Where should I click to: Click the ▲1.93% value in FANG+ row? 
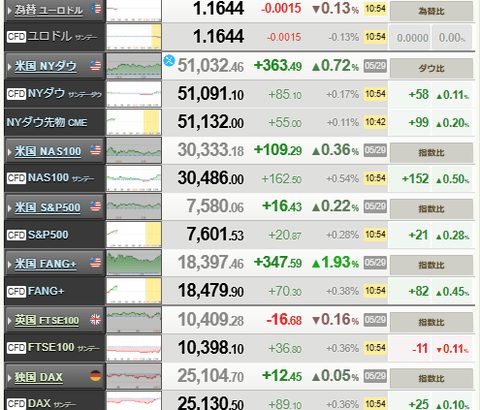point(335,262)
